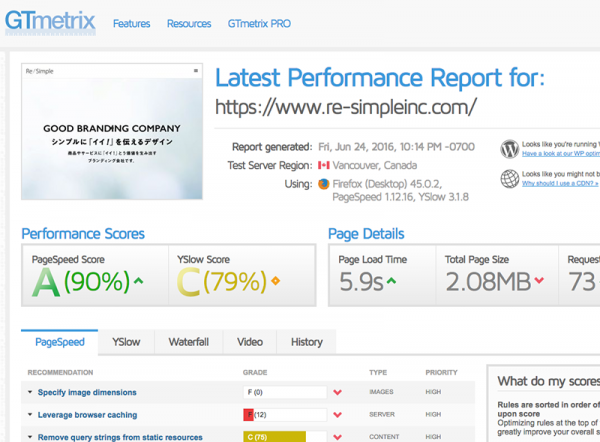Click the PageSpeed Score A (90%) value
This screenshot has width=600, height=442.
pyautogui.click(x=81, y=282)
